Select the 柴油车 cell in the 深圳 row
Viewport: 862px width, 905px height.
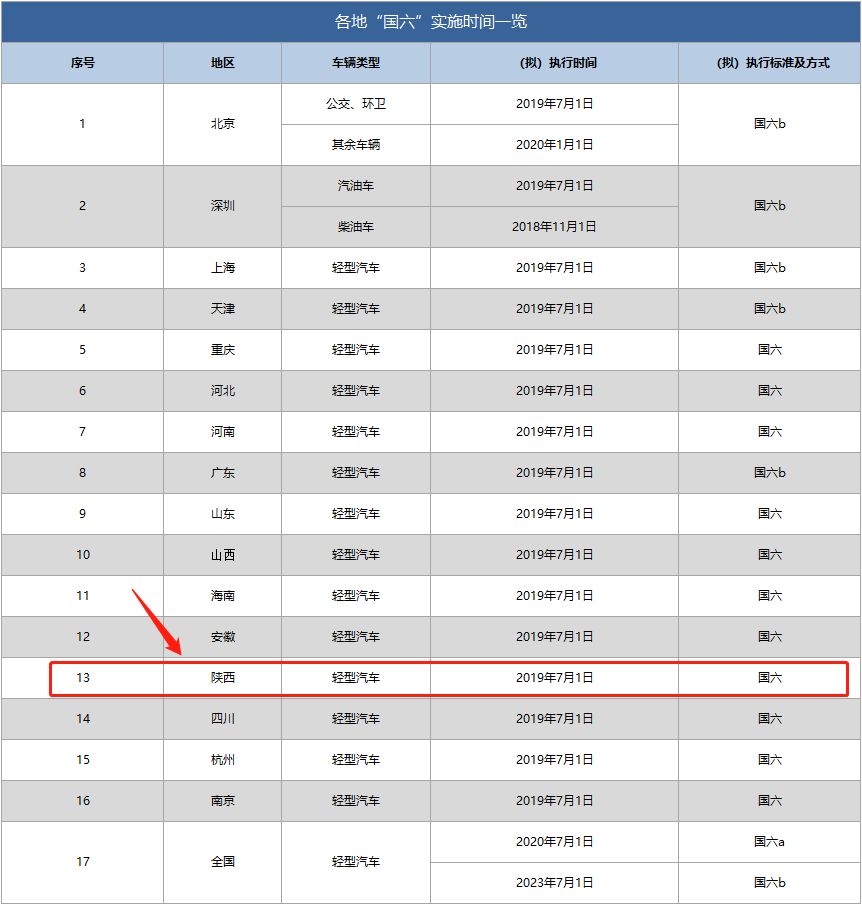[355, 227]
